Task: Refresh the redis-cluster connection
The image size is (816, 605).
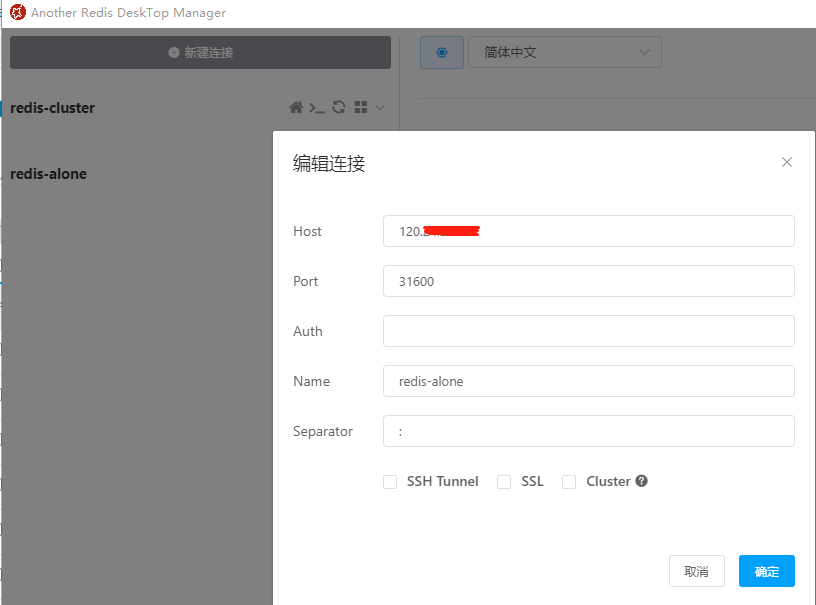Action: [339, 107]
